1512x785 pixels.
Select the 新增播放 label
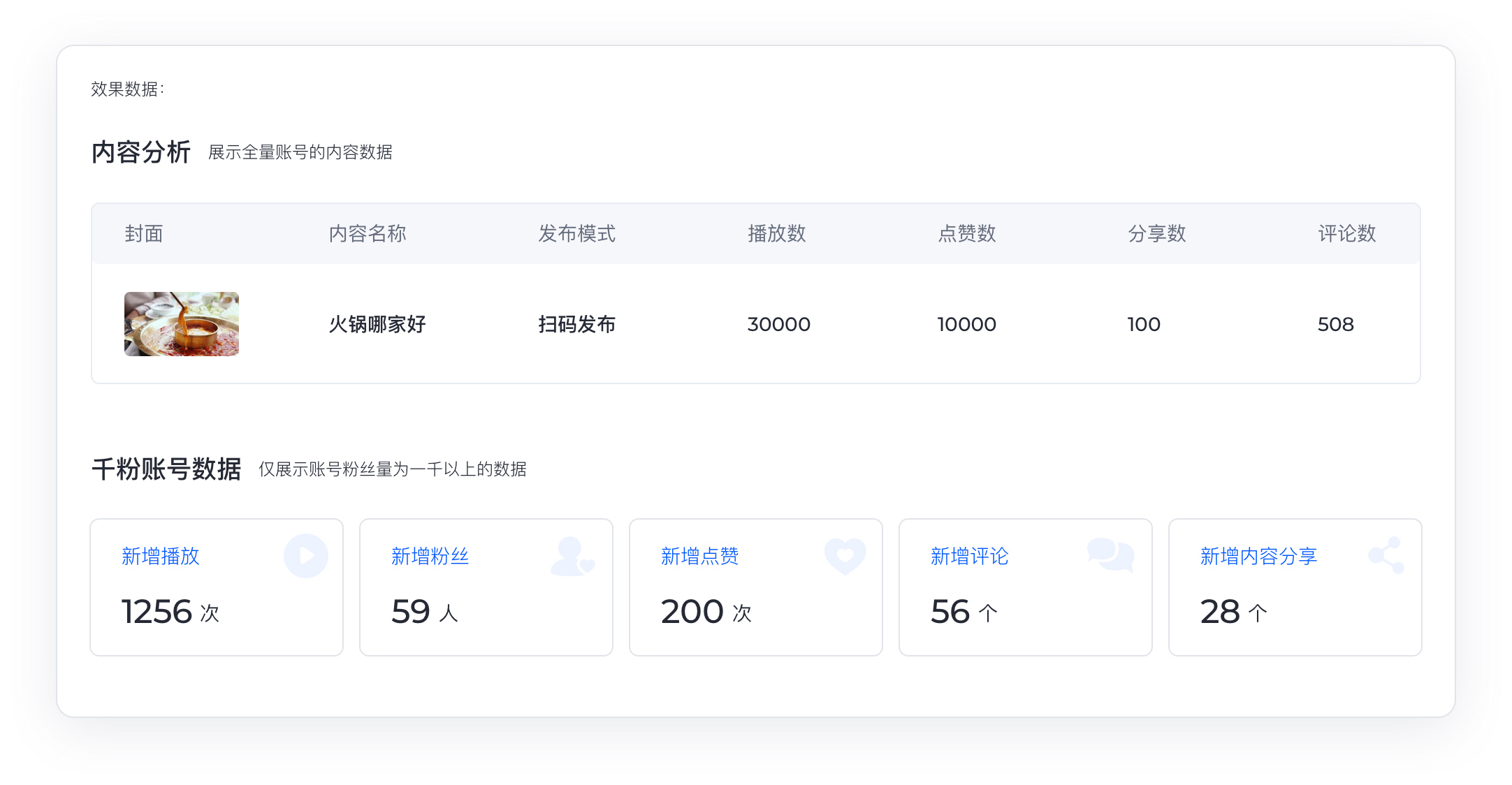[x=161, y=556]
